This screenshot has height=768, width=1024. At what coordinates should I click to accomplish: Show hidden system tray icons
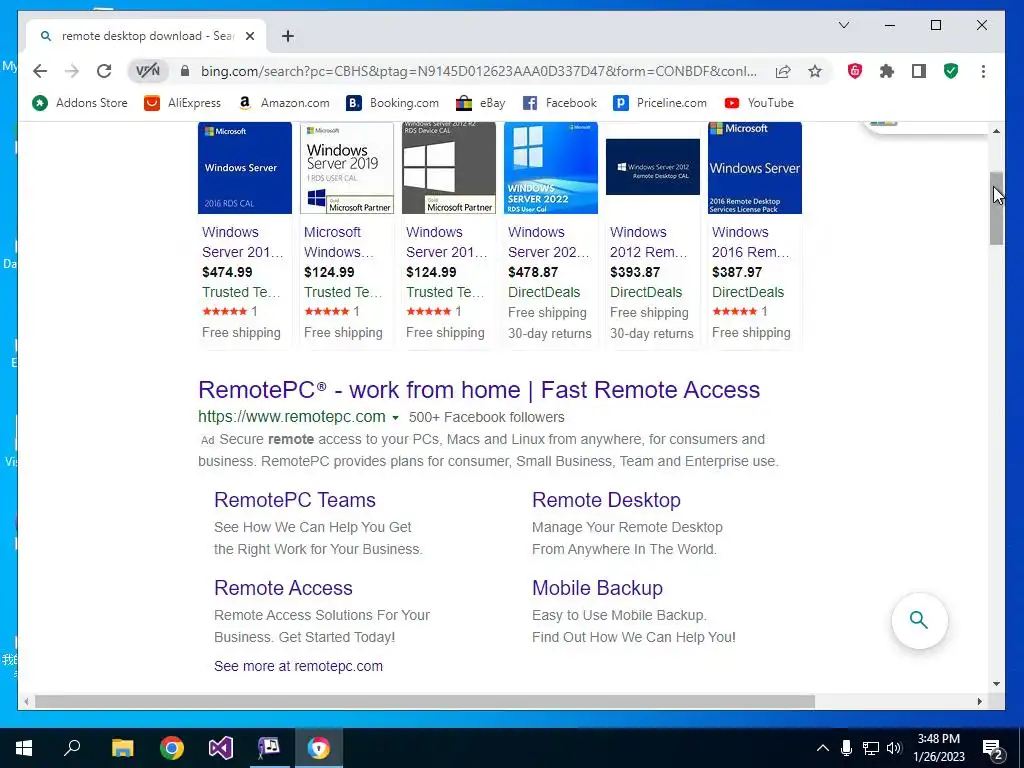[x=823, y=748]
